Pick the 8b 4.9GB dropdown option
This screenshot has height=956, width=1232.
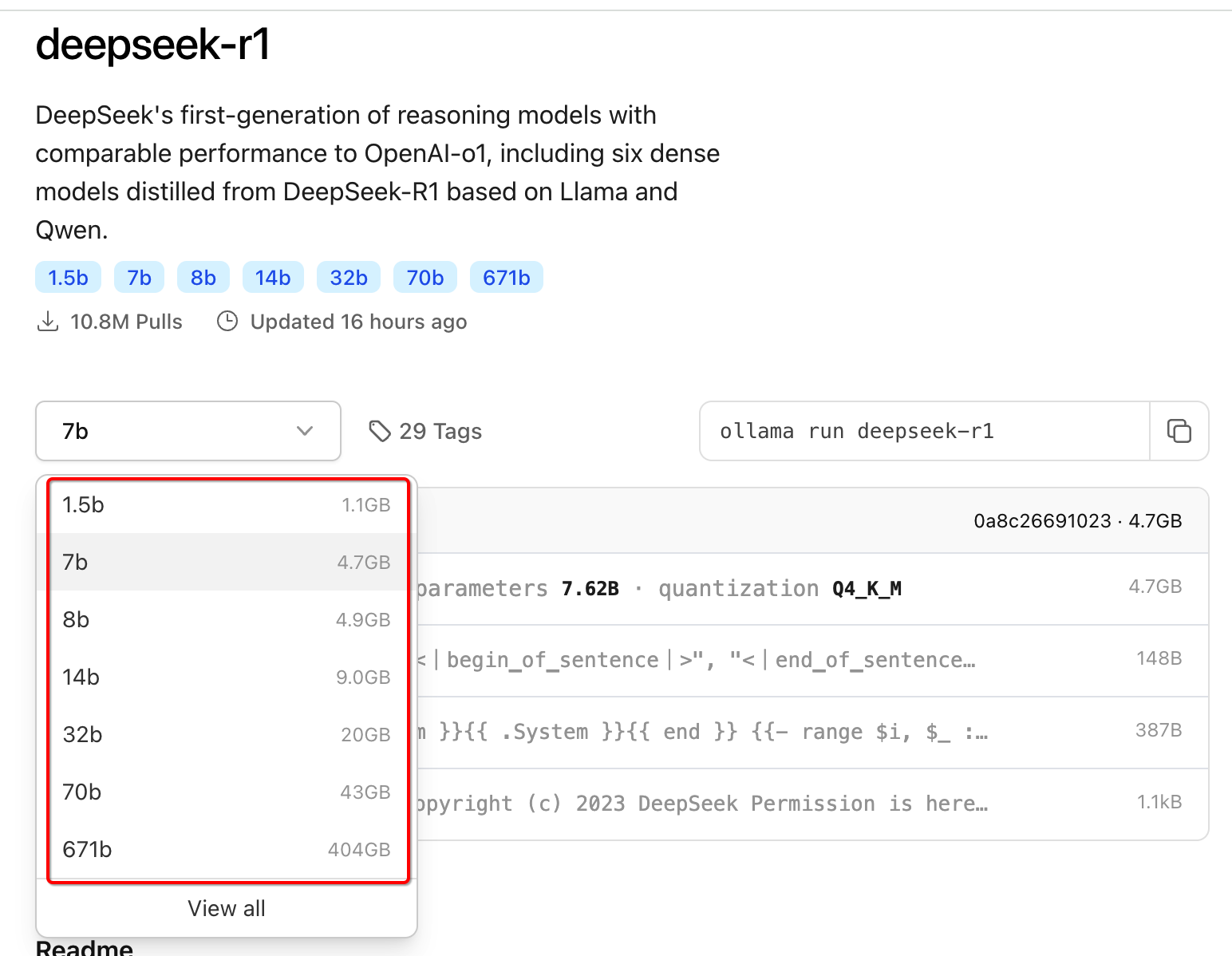227,620
